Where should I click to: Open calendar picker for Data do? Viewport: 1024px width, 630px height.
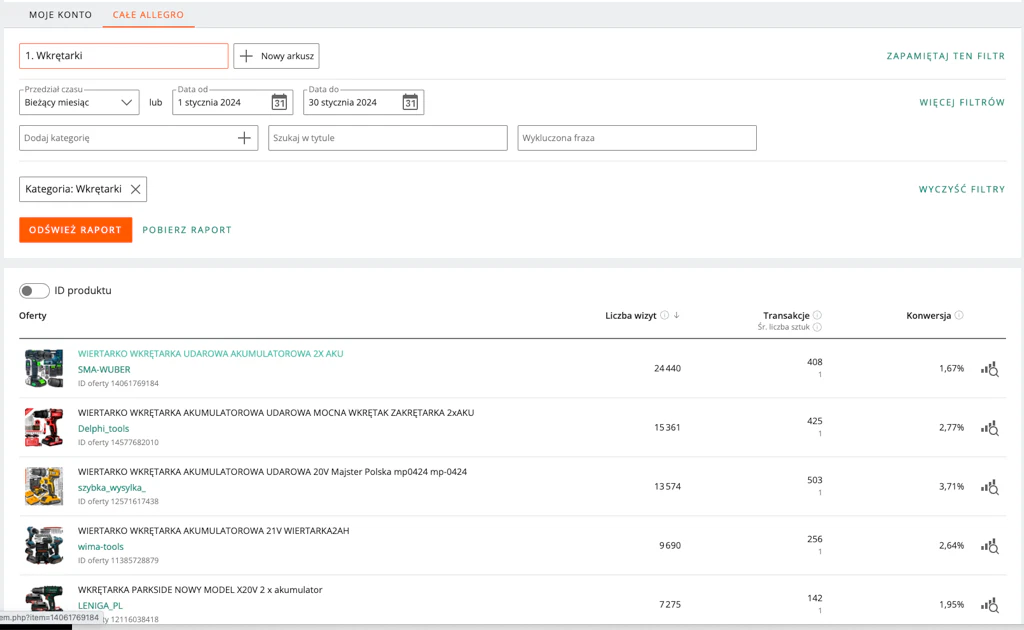[x=410, y=102]
